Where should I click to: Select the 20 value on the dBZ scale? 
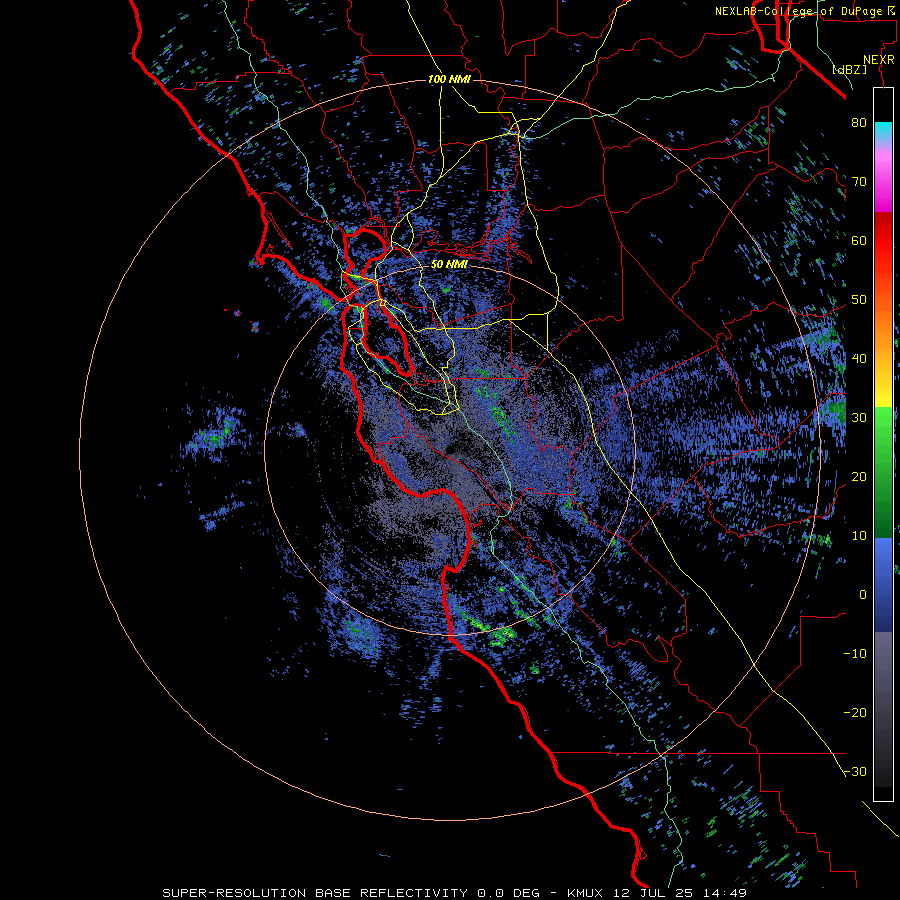coord(859,476)
